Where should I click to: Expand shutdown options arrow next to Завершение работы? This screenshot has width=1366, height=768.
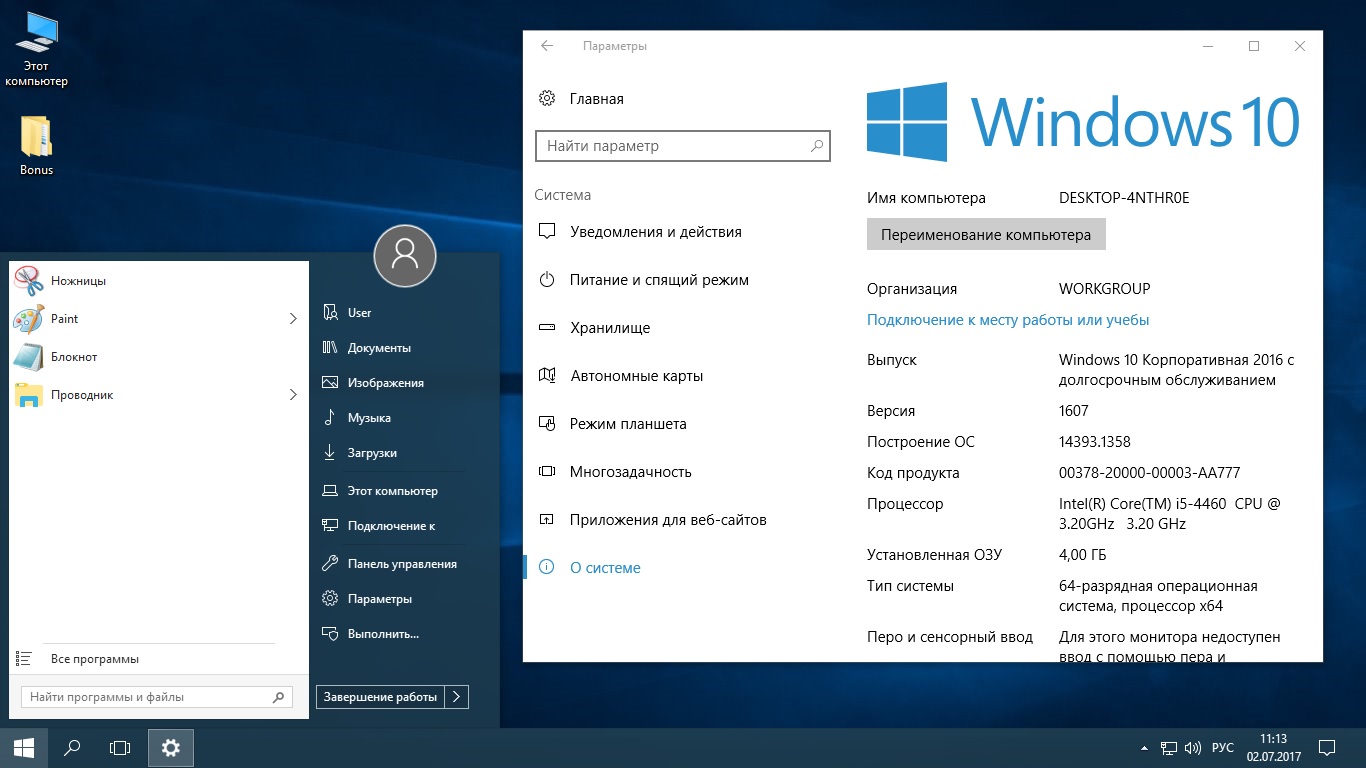coord(456,697)
